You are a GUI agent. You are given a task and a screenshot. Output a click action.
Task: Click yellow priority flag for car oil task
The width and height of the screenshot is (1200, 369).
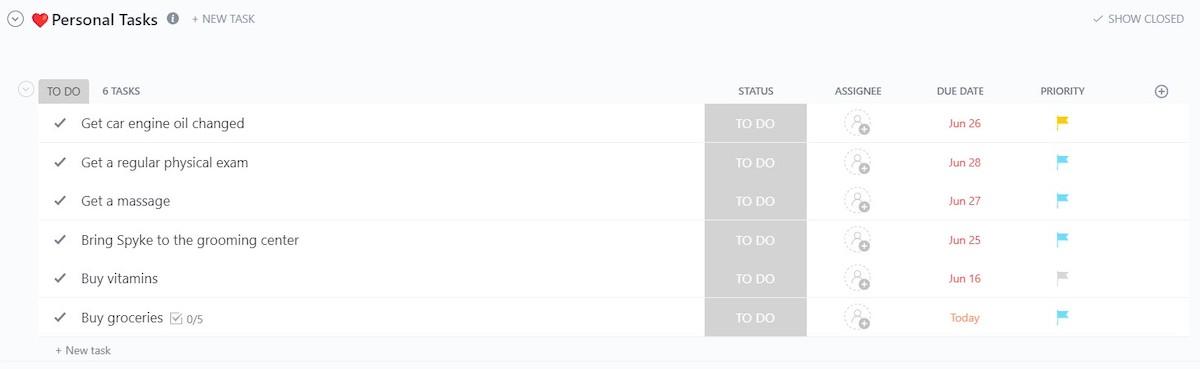point(1062,123)
